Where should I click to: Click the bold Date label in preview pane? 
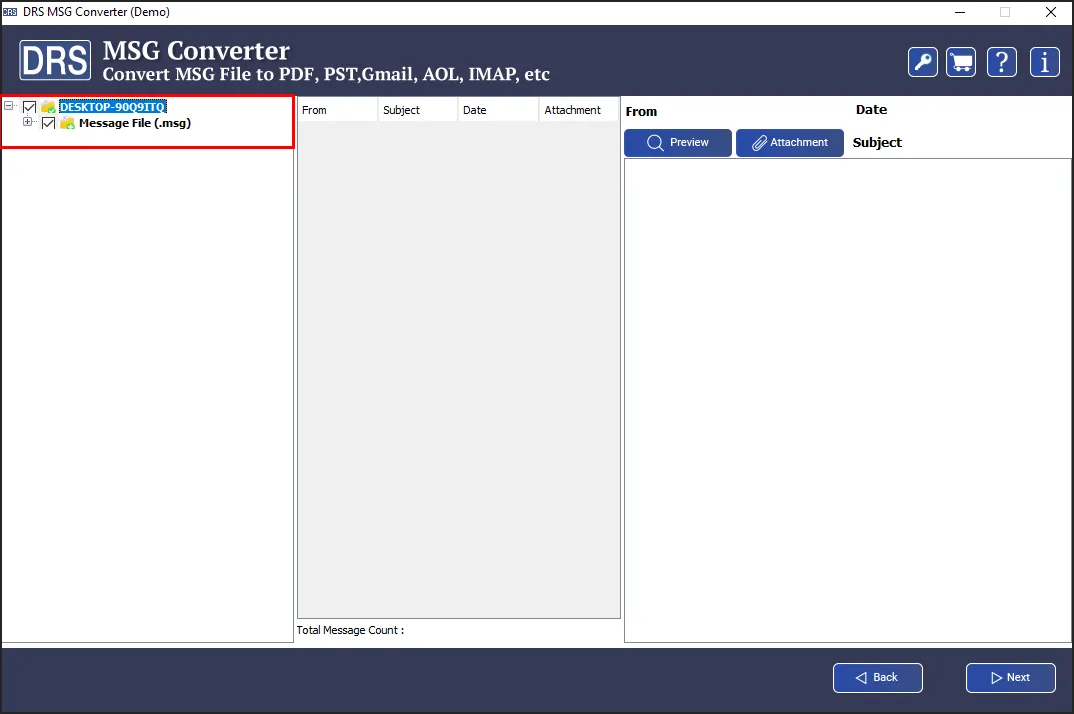click(x=871, y=110)
